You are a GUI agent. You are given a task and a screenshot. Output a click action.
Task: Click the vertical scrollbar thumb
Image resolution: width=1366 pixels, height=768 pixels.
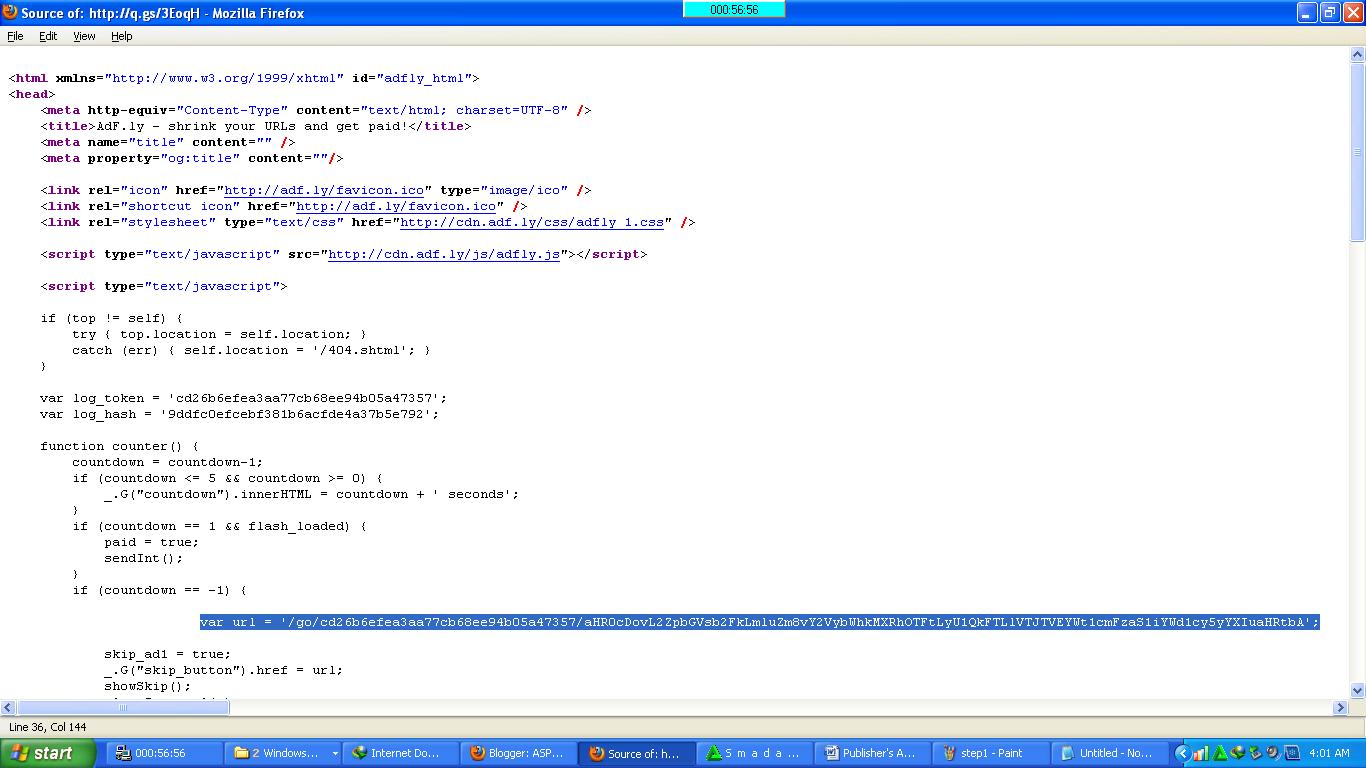pyautogui.click(x=1357, y=152)
